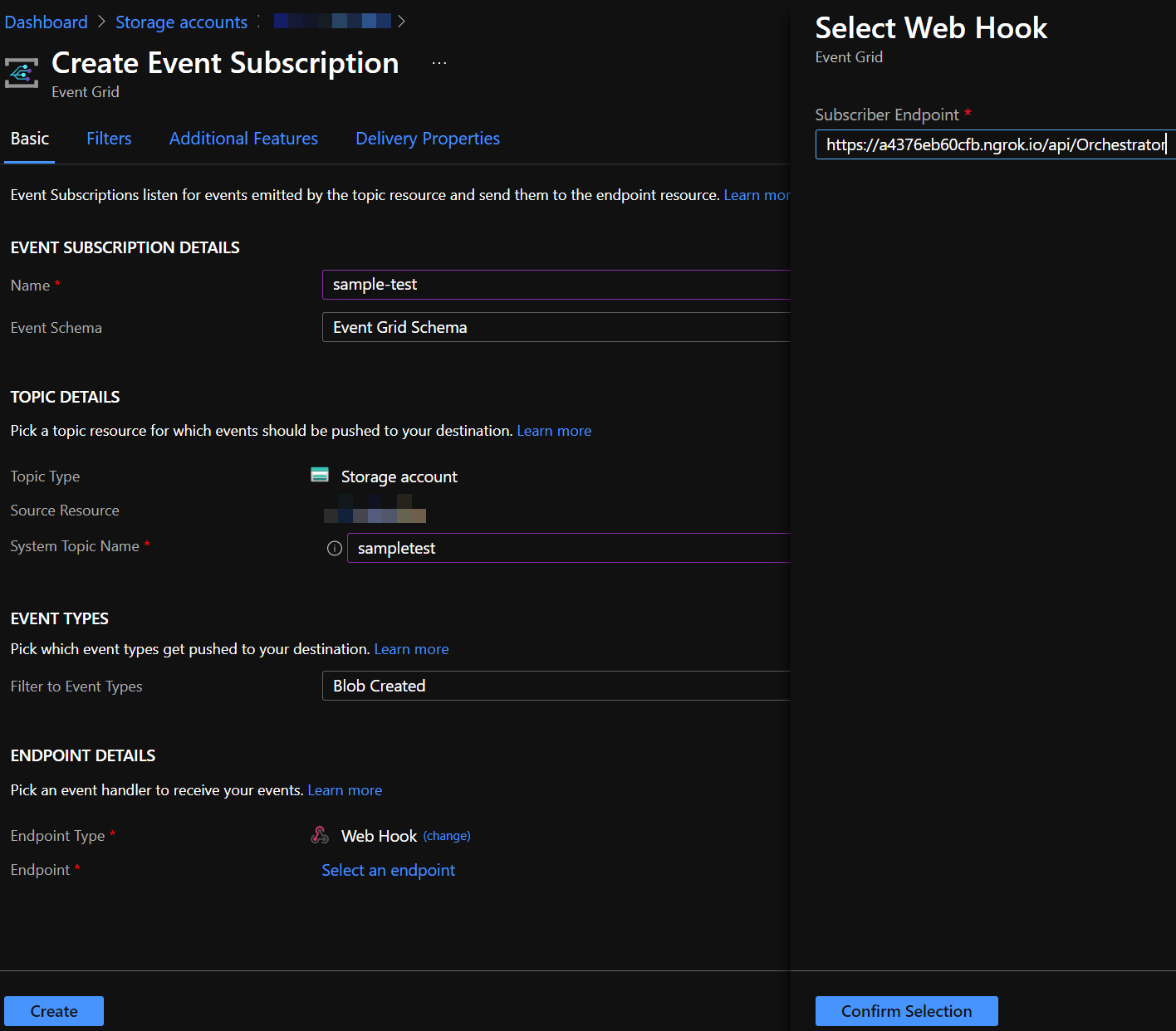The image size is (1176, 1031).
Task: Click the Event Schema label
Action: [x=56, y=328]
